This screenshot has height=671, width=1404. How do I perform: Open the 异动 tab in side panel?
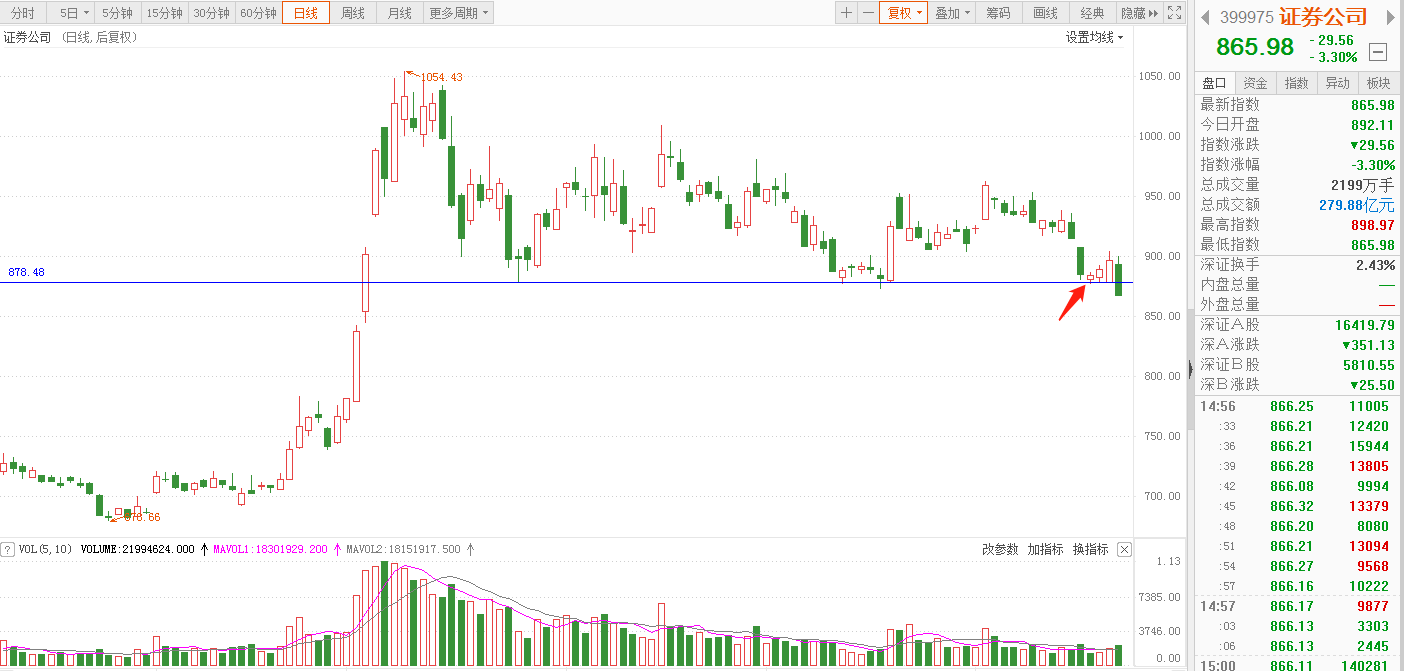coord(1338,83)
